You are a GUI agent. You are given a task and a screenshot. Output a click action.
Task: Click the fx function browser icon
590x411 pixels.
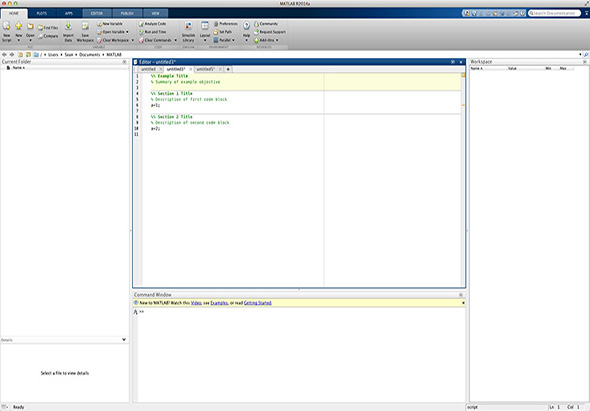pyautogui.click(x=135, y=312)
